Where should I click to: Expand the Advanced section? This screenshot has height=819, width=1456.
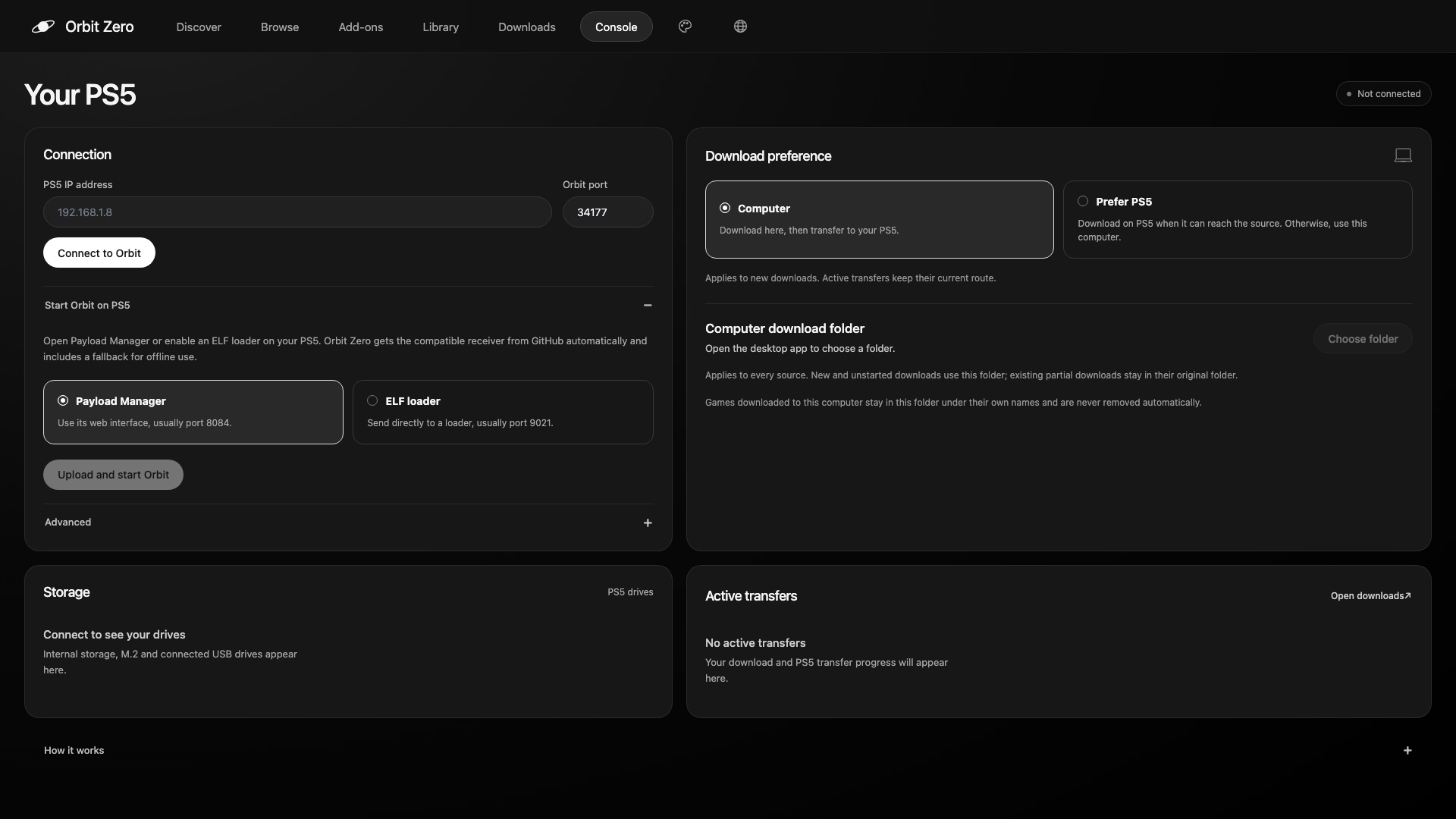pos(348,522)
